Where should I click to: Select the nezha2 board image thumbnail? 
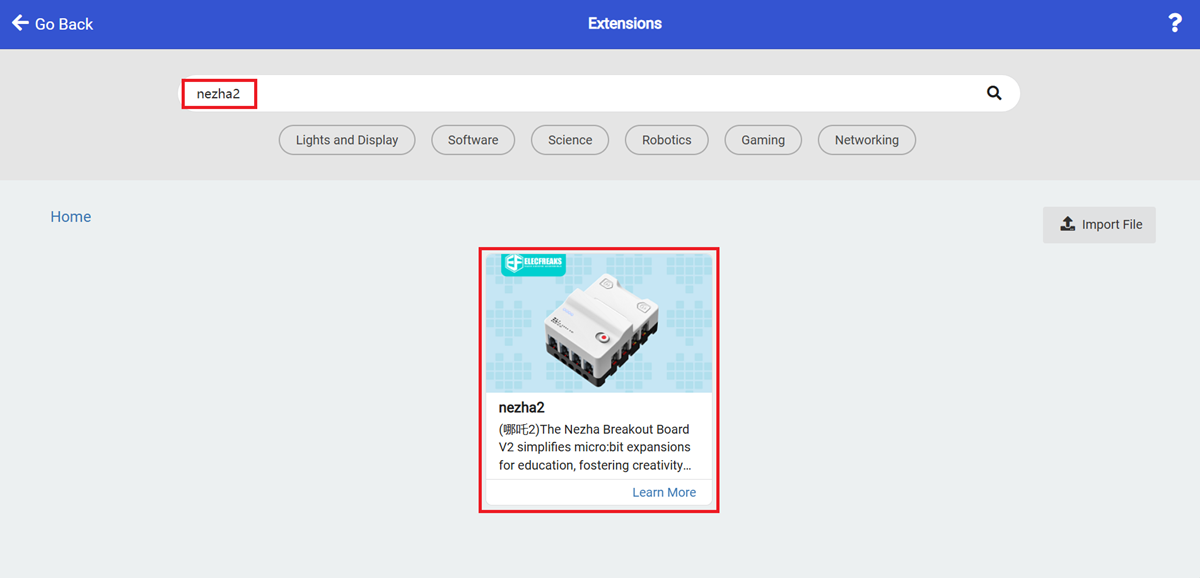[x=599, y=323]
